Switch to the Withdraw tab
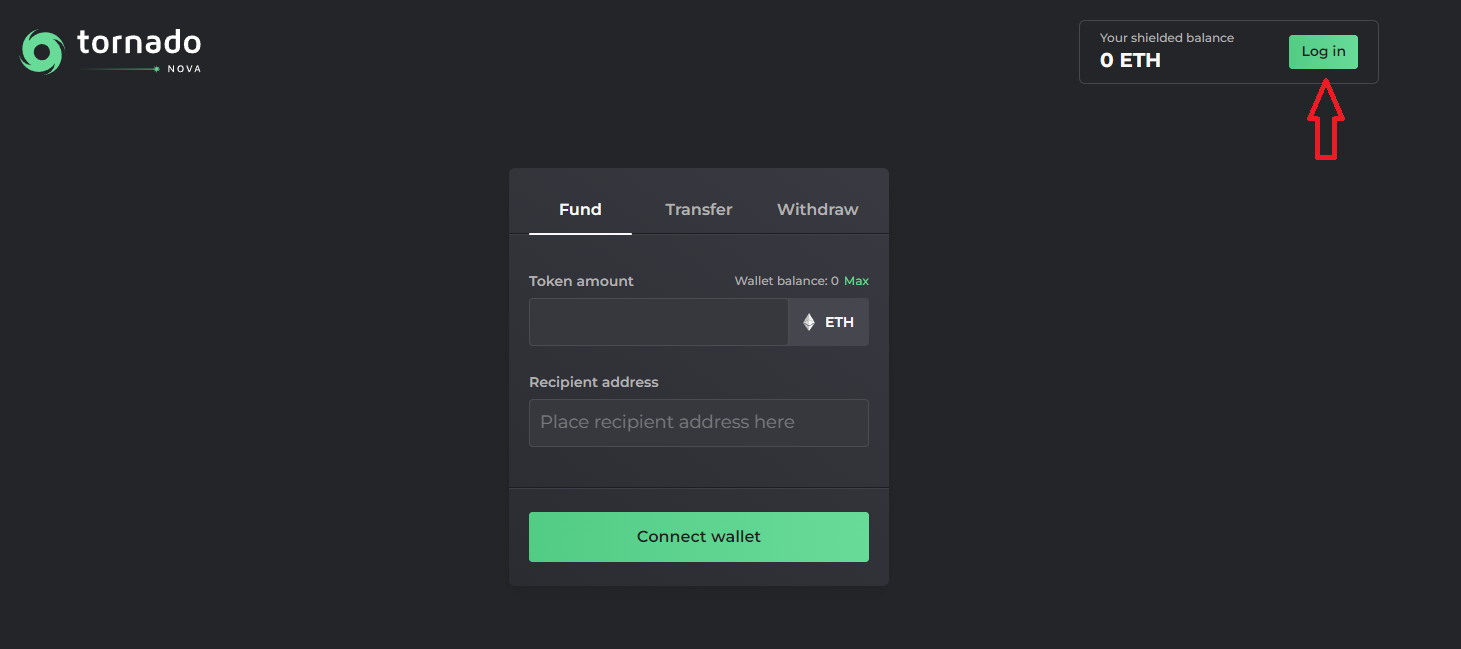Viewport: 1461px width, 649px height. (x=817, y=209)
